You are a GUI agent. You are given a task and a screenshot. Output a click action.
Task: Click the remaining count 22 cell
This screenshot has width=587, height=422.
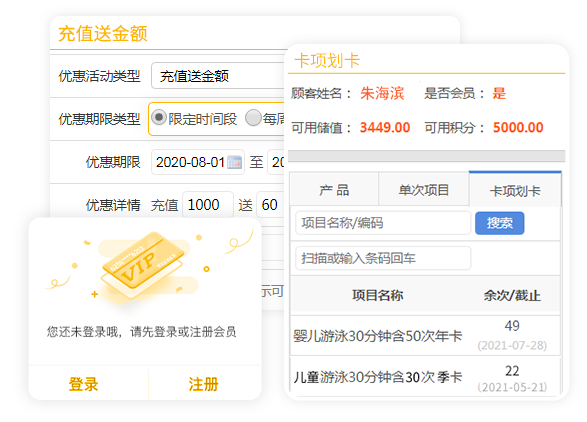click(x=512, y=371)
